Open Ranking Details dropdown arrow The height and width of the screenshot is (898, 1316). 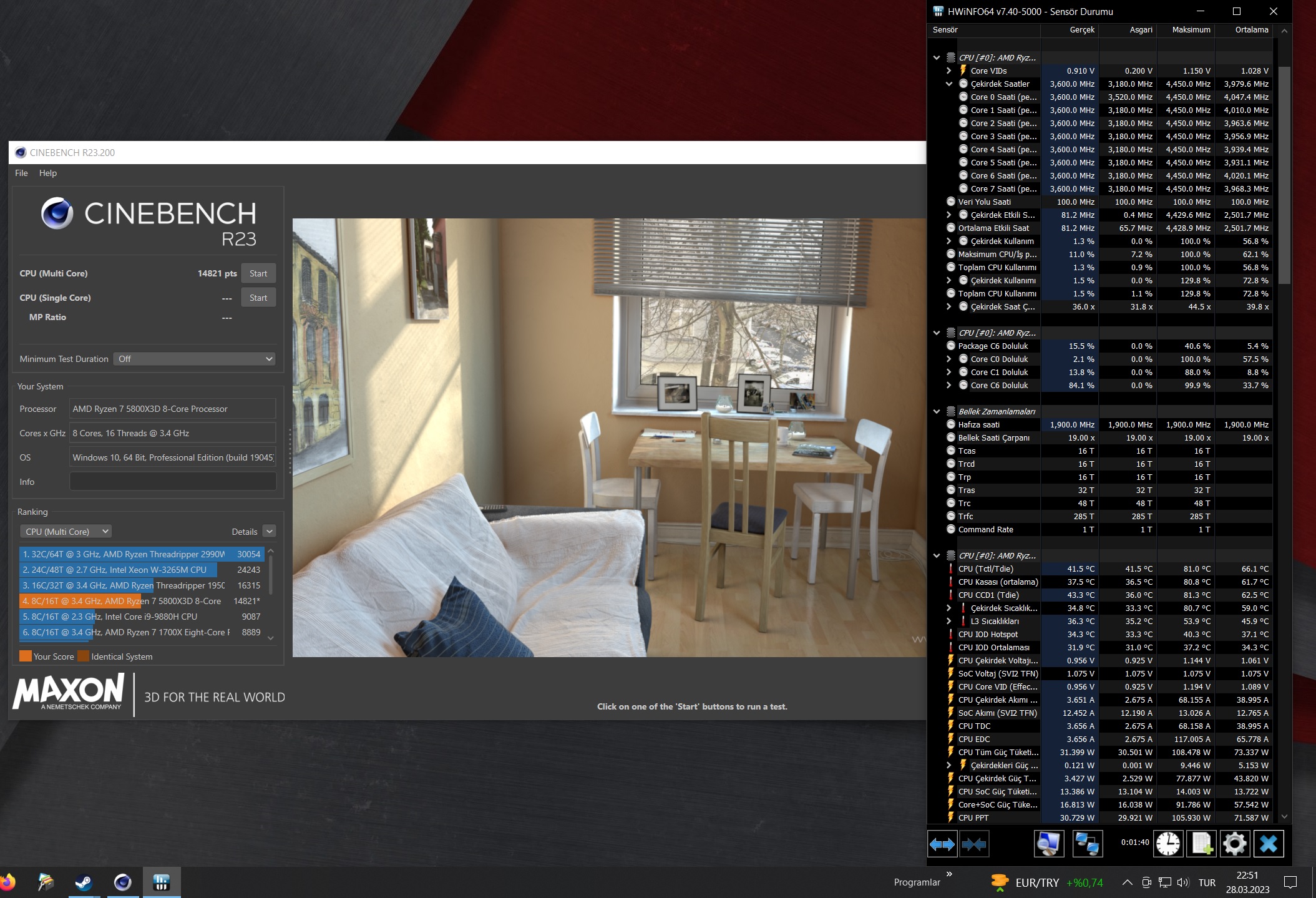coord(270,531)
